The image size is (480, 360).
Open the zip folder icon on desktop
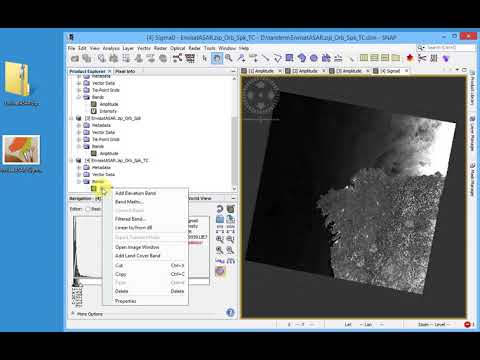point(17,78)
